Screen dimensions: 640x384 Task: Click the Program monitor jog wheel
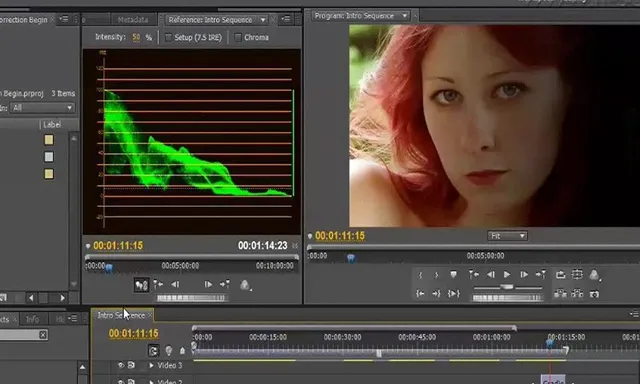click(507, 298)
